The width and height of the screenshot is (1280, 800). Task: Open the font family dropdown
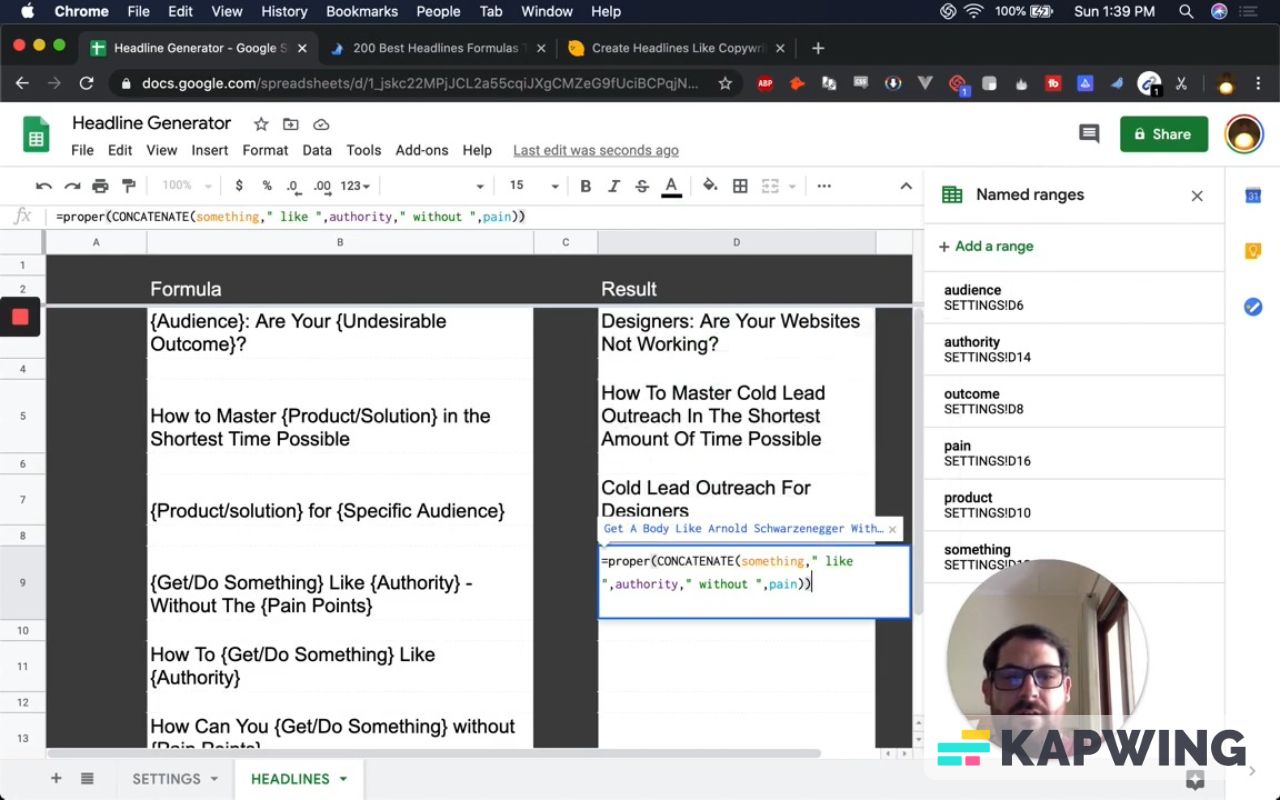click(438, 186)
